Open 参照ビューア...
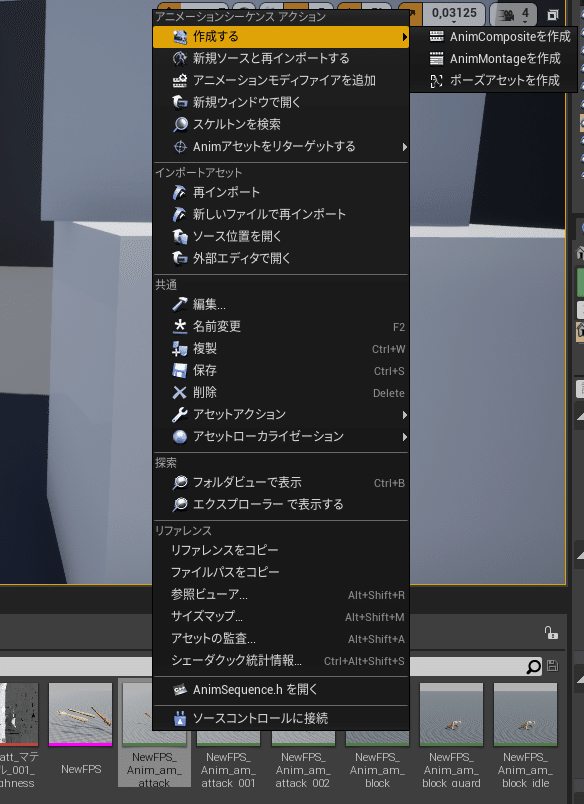This screenshot has height=804, width=584. [280, 594]
